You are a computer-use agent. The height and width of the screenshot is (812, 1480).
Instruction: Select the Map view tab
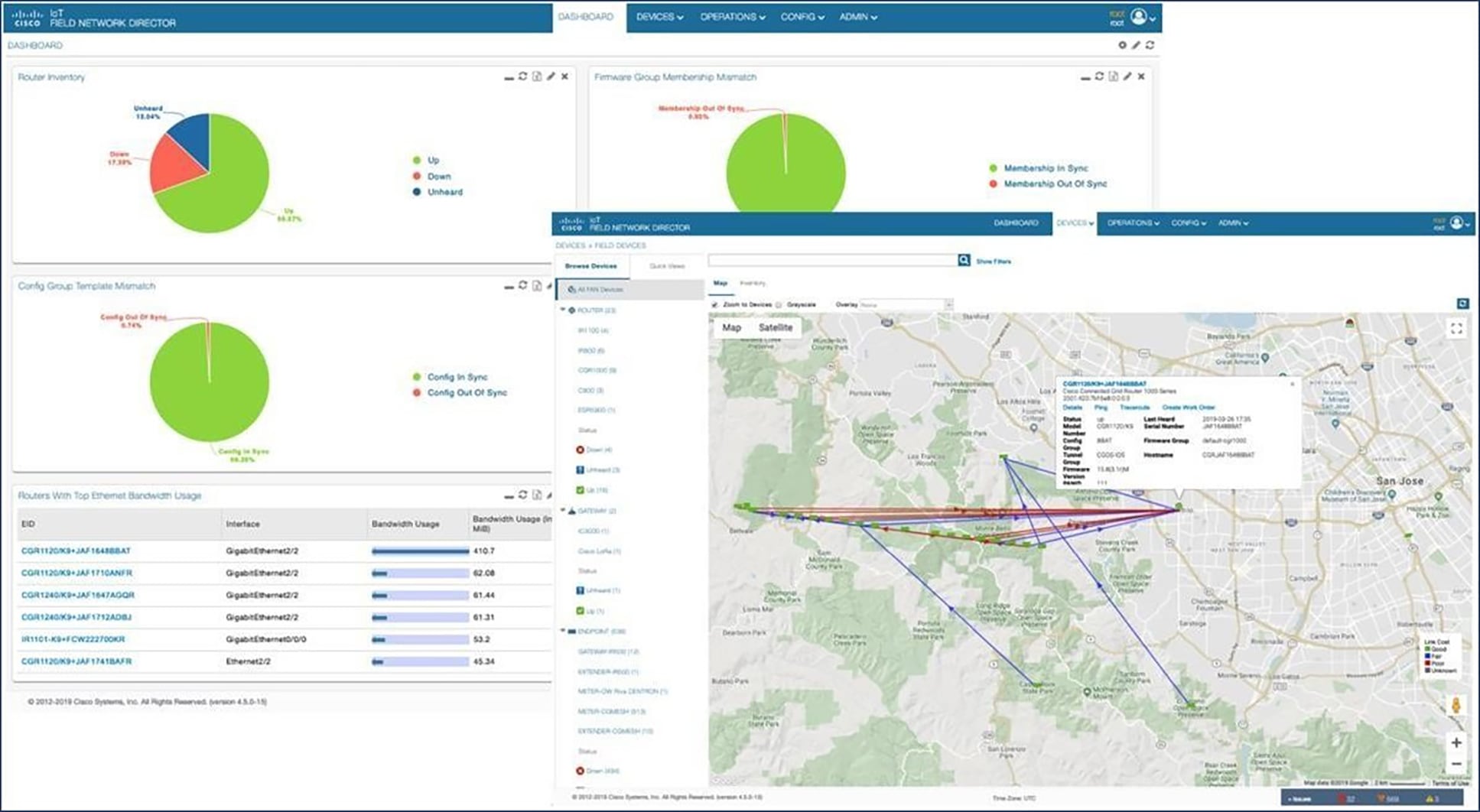[720, 283]
